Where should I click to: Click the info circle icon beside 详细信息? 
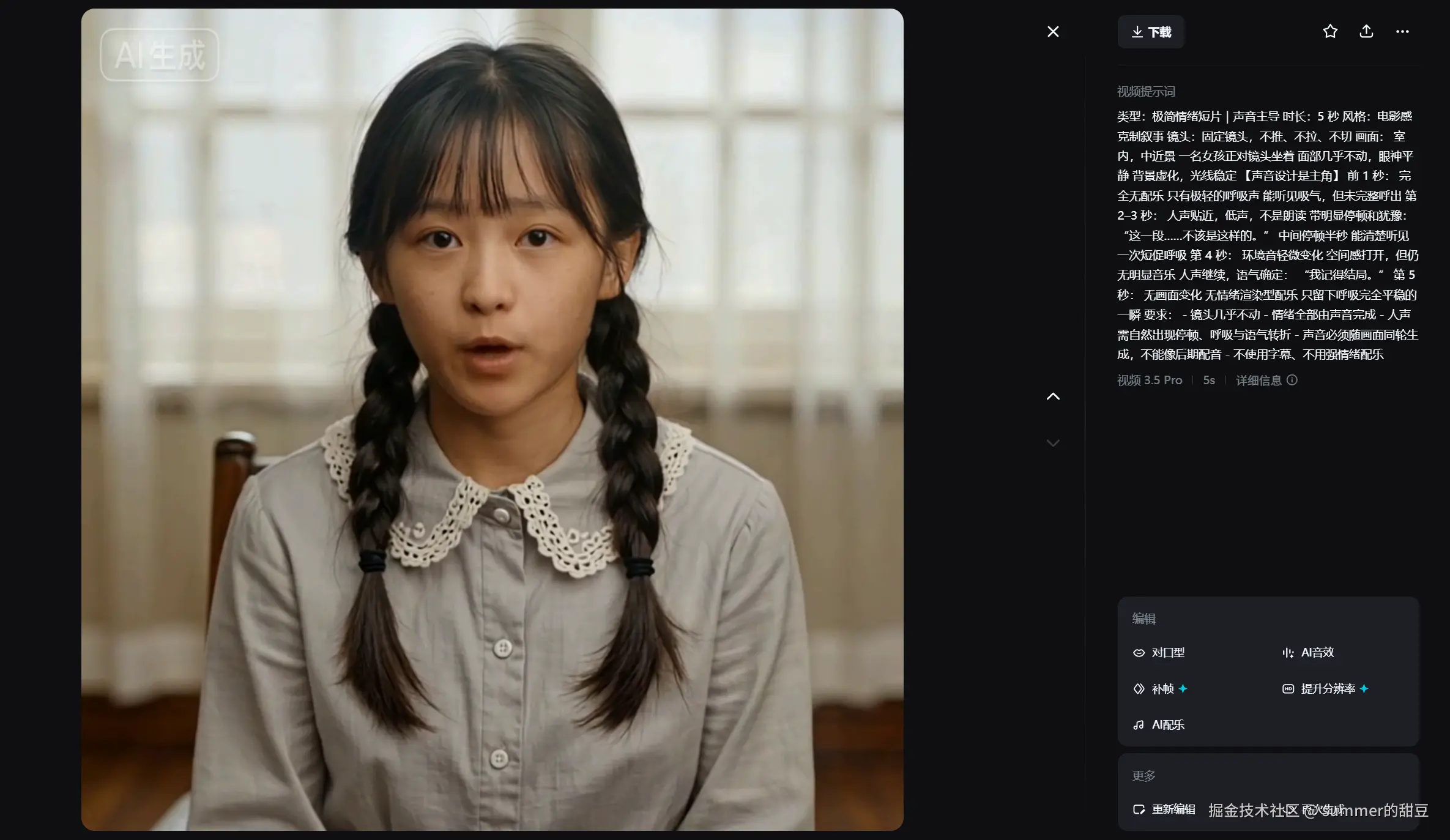[1292, 380]
